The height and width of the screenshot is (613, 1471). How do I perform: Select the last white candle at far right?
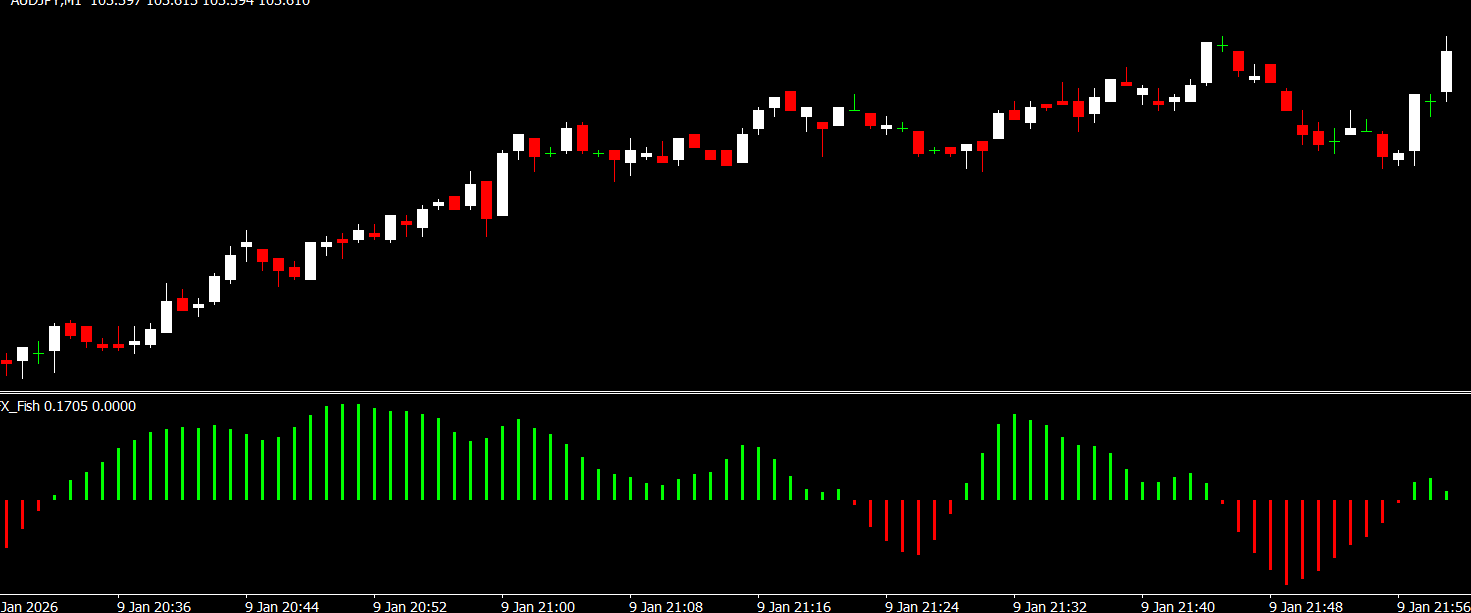point(1446,71)
